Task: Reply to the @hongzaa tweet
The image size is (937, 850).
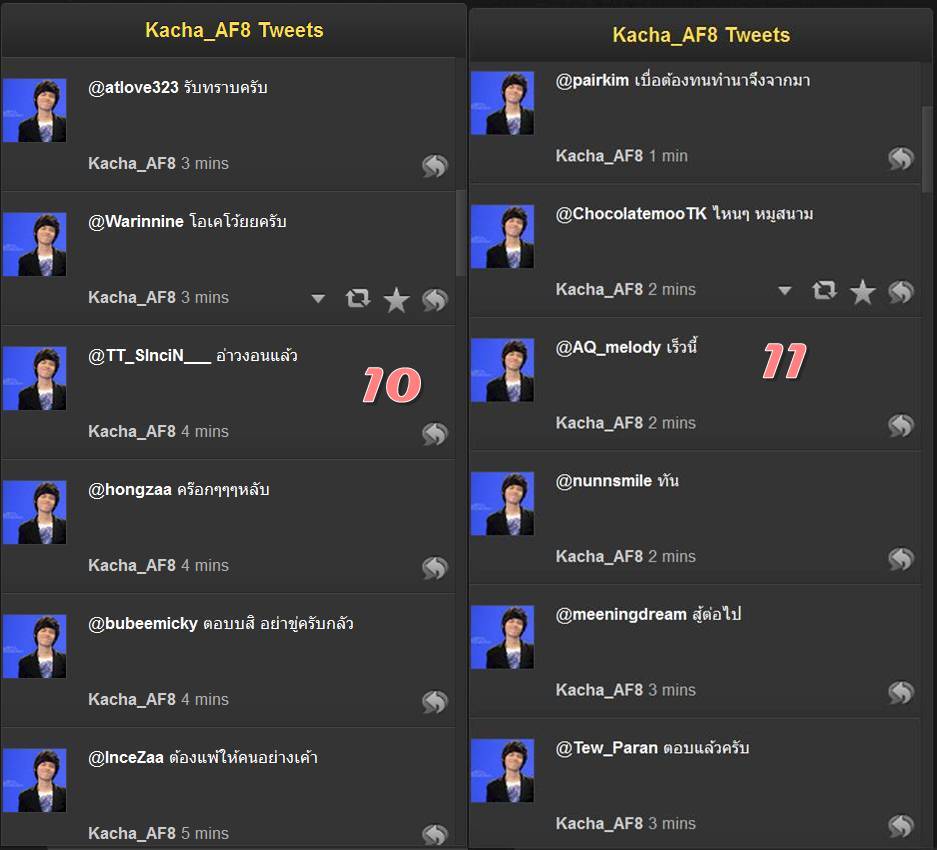Action: pos(435,567)
